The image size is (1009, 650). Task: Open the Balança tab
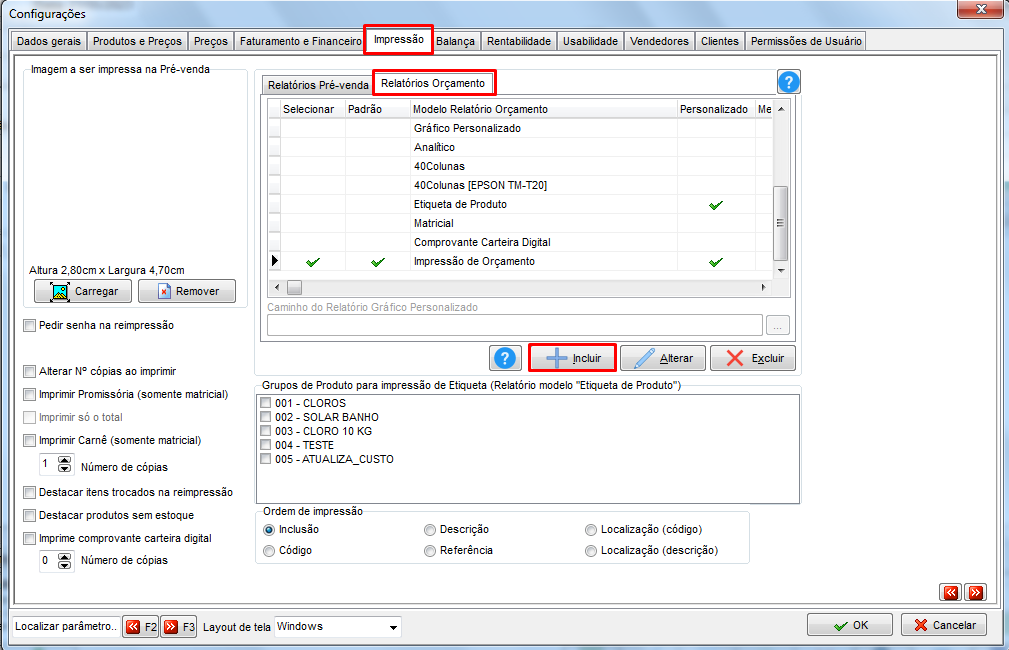(455, 41)
